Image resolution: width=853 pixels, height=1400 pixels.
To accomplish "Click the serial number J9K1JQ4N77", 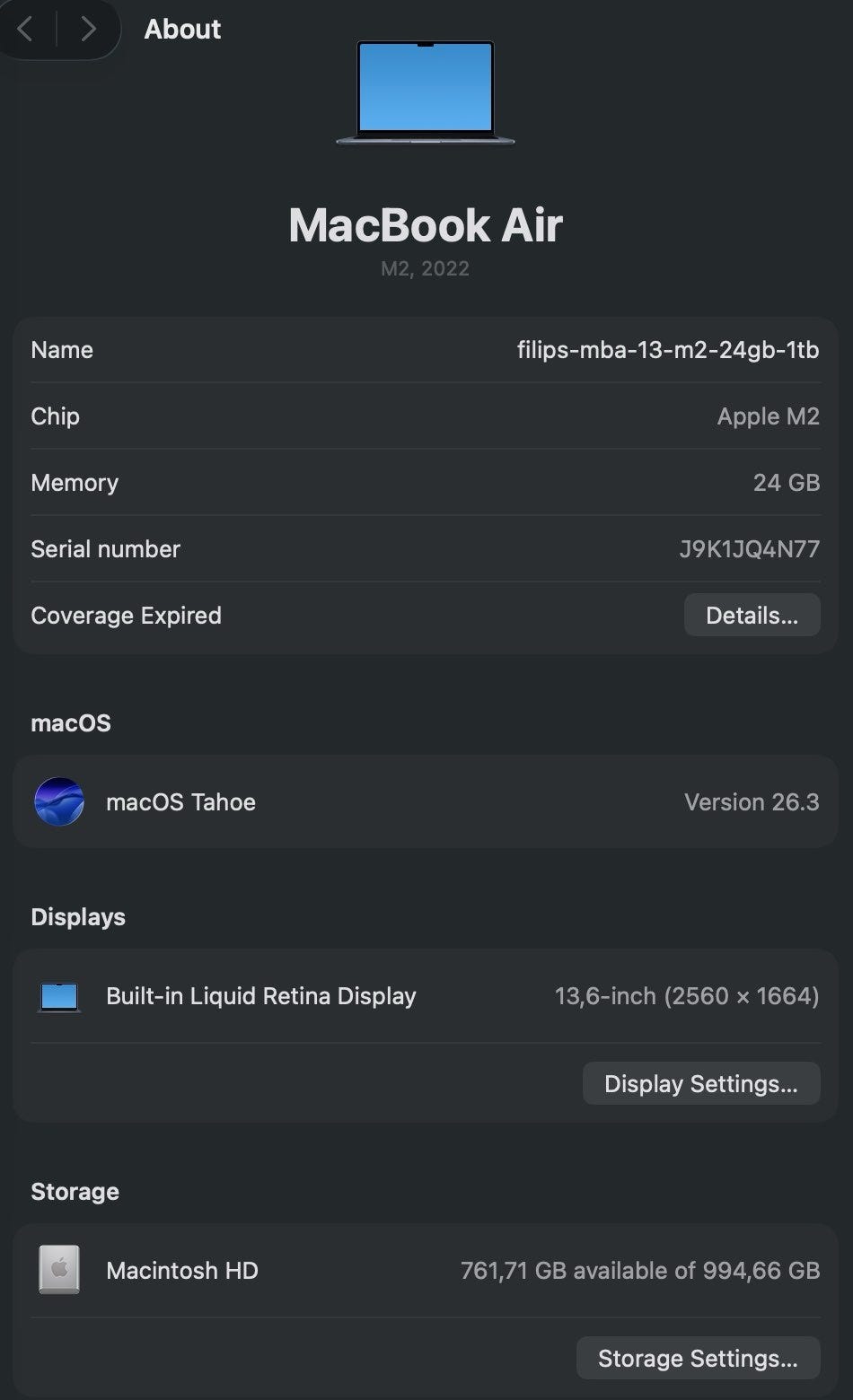I will point(749,549).
